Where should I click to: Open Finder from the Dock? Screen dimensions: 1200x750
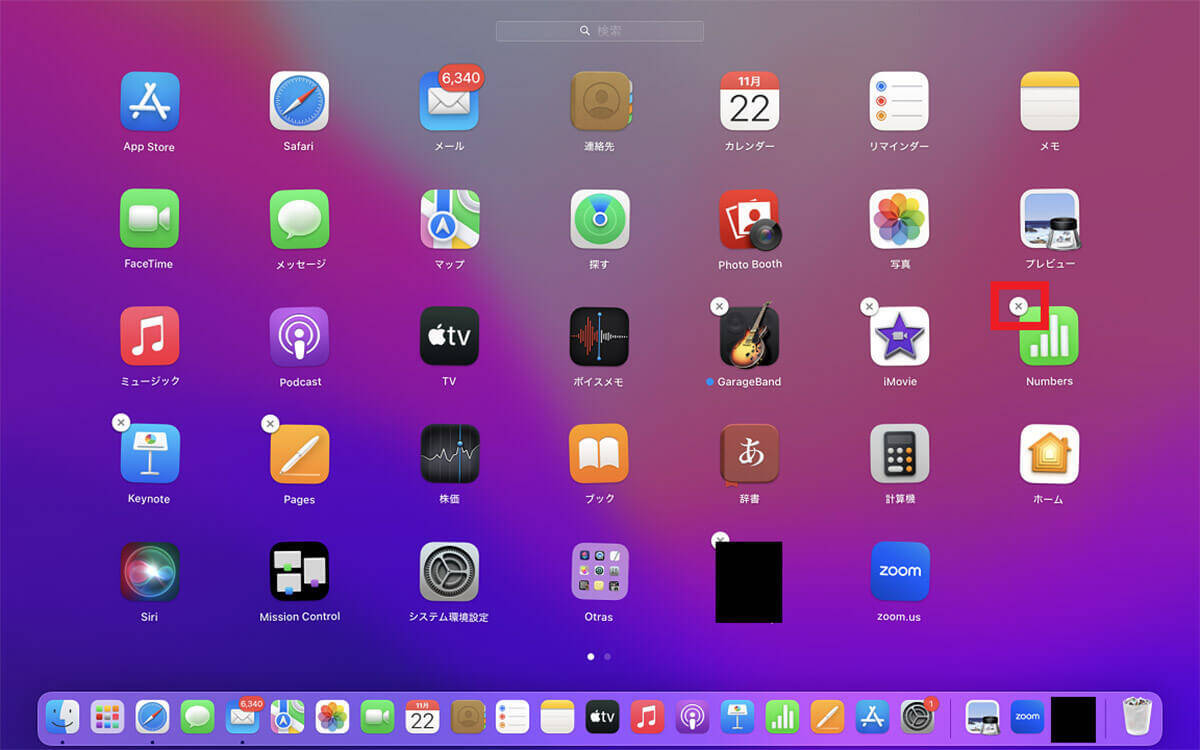[x=62, y=716]
